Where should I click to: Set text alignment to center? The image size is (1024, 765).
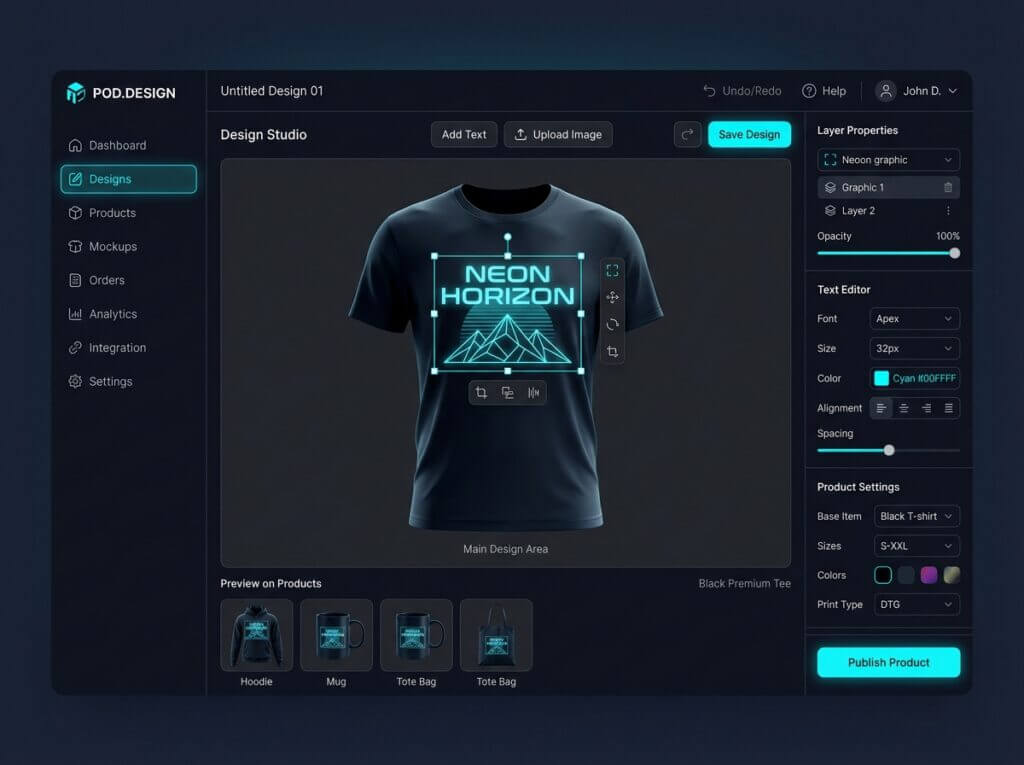pos(904,408)
